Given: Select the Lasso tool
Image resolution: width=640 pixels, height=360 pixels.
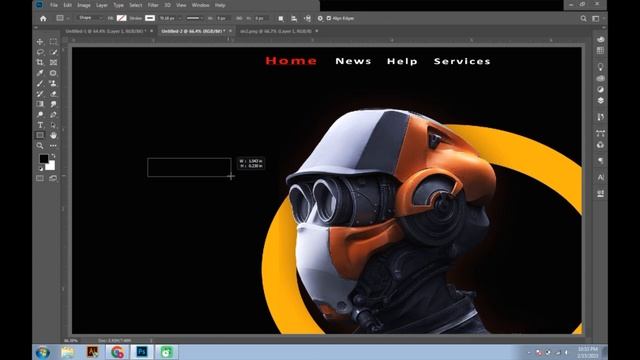Looking at the screenshot, I should [x=40, y=52].
